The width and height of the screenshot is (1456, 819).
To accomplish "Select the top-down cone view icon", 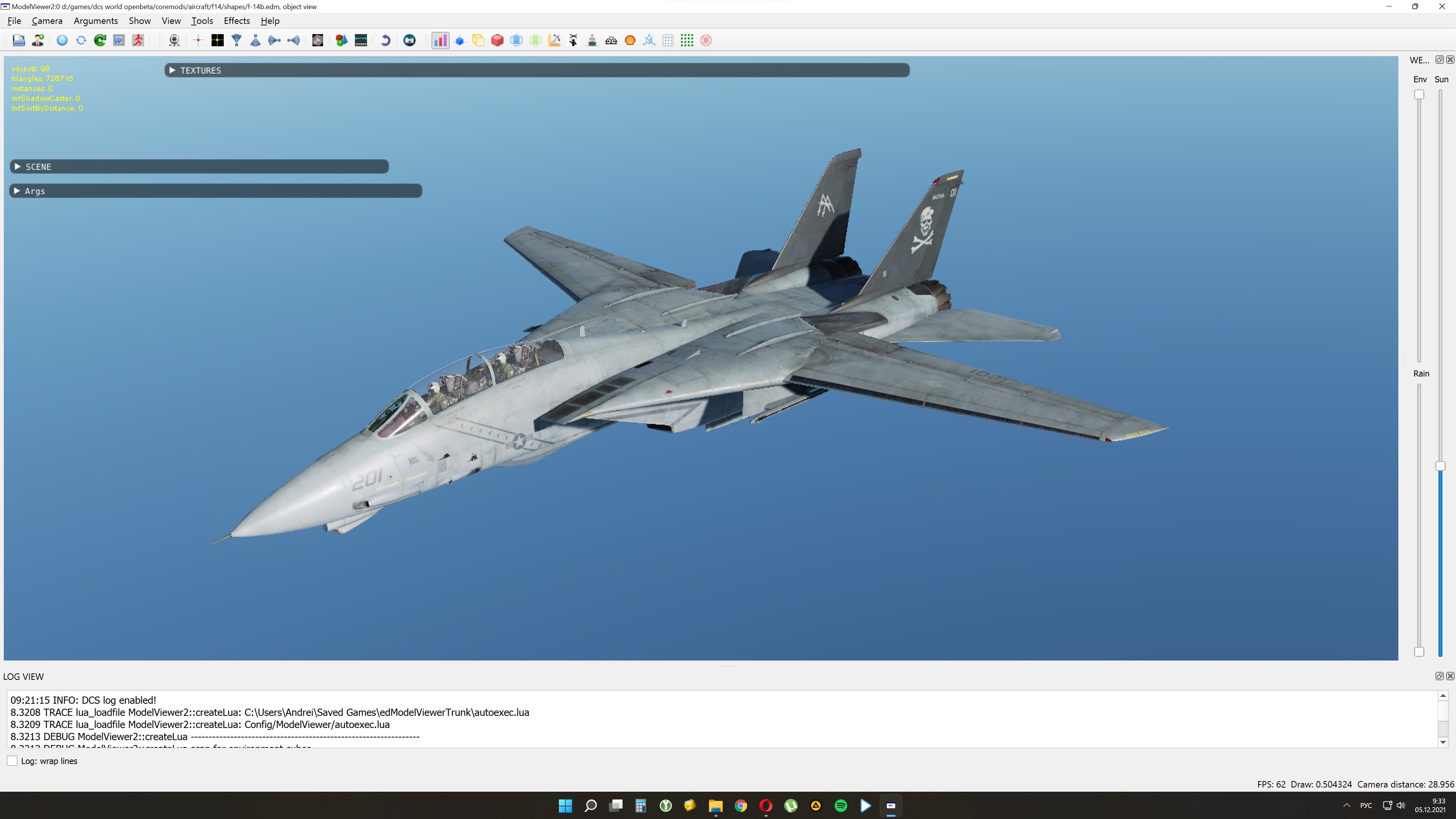I will coord(237,40).
